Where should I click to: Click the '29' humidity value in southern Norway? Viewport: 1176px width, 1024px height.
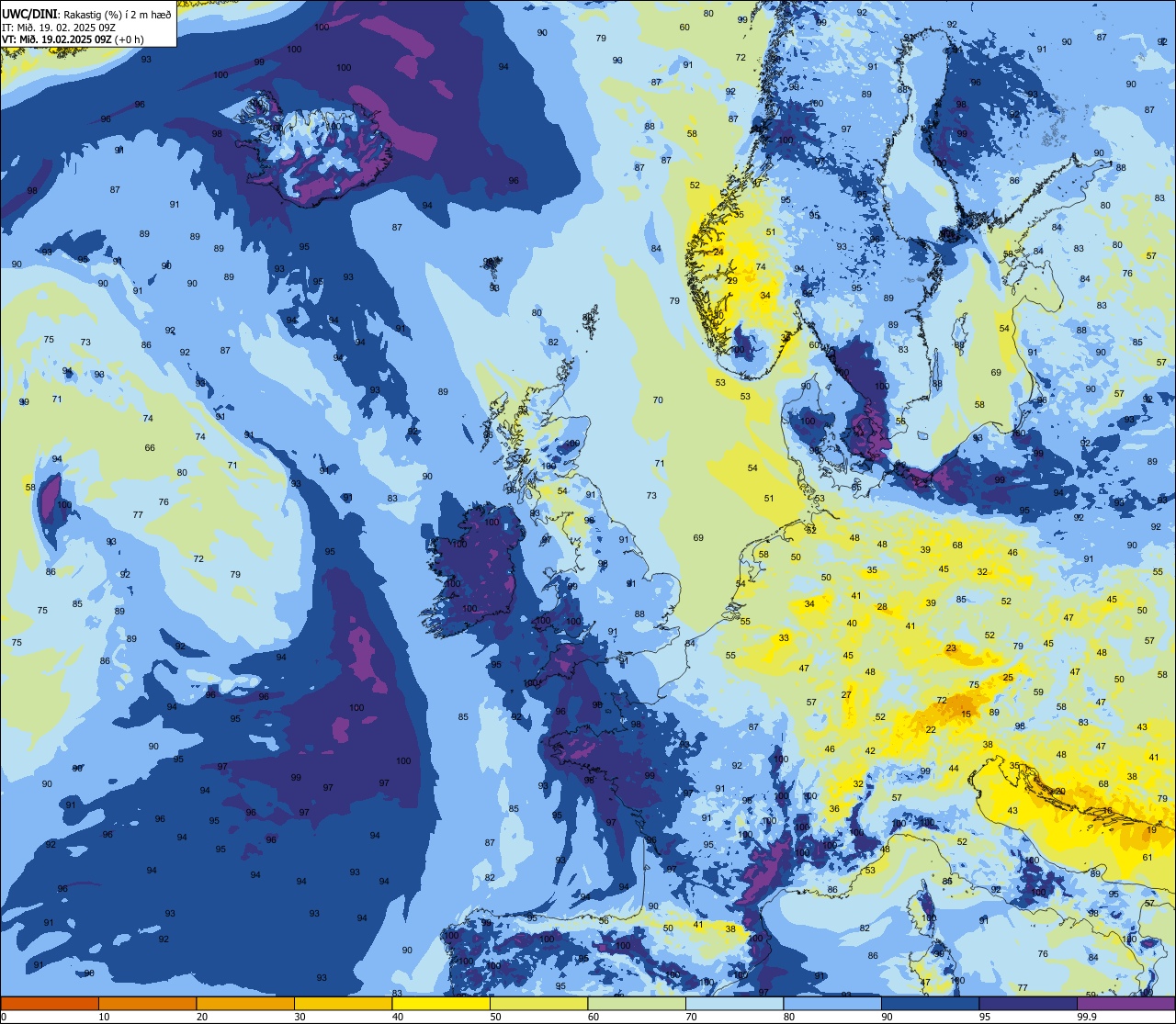click(732, 281)
